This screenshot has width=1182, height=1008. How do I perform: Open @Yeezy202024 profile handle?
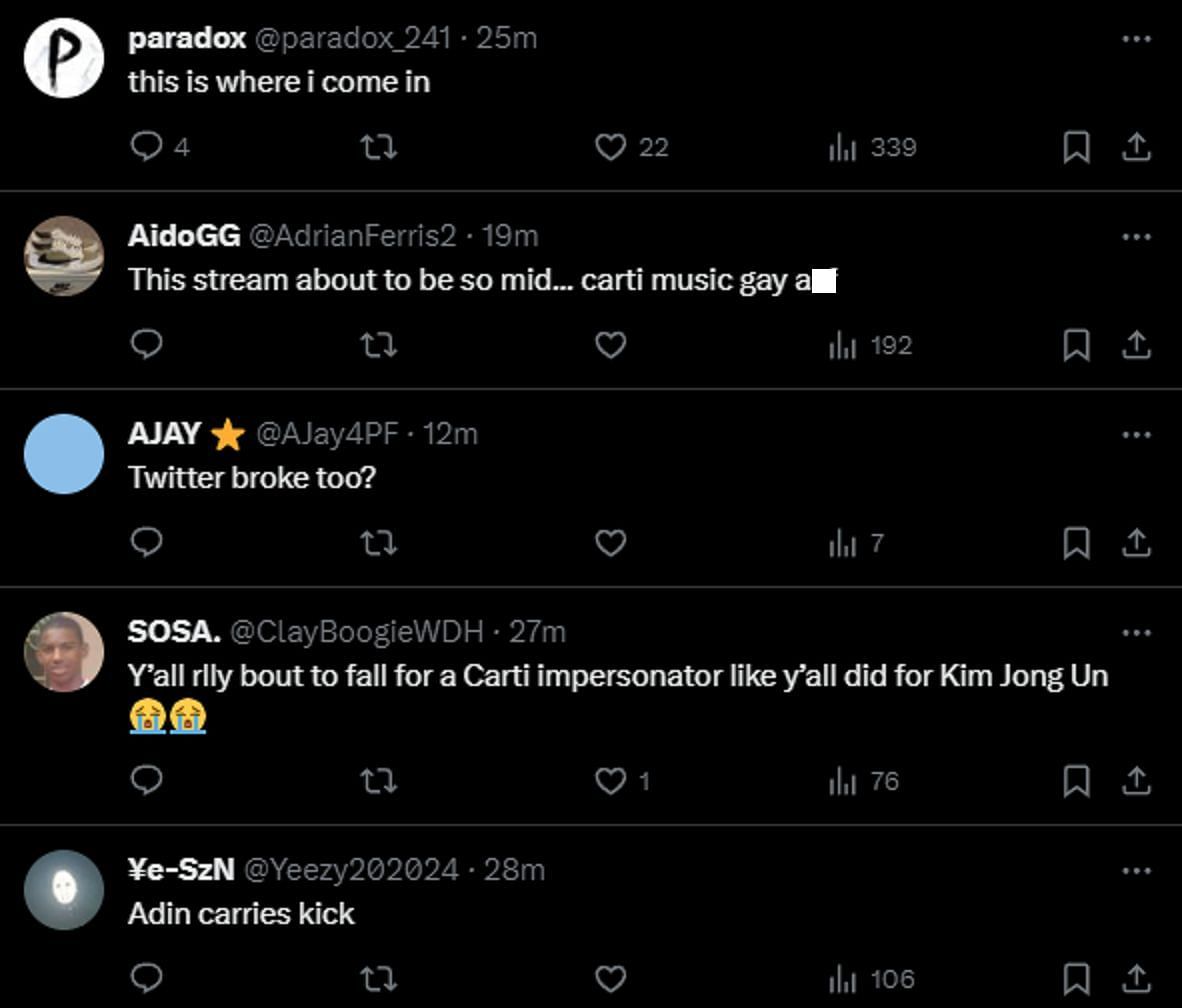[351, 870]
